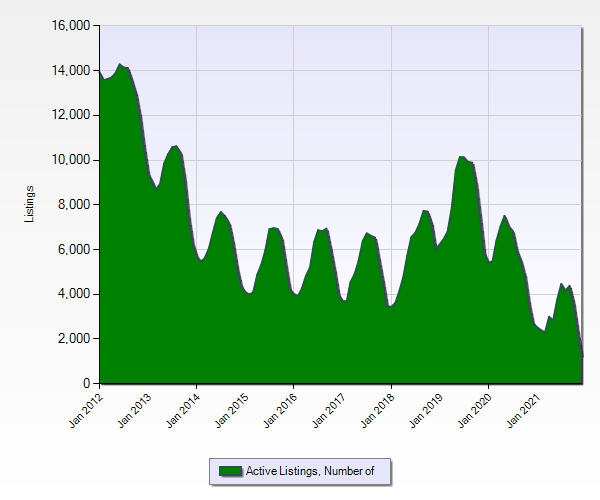The image size is (600, 500).
Task: Click the 10,000 y-axis label
Action: (71, 160)
